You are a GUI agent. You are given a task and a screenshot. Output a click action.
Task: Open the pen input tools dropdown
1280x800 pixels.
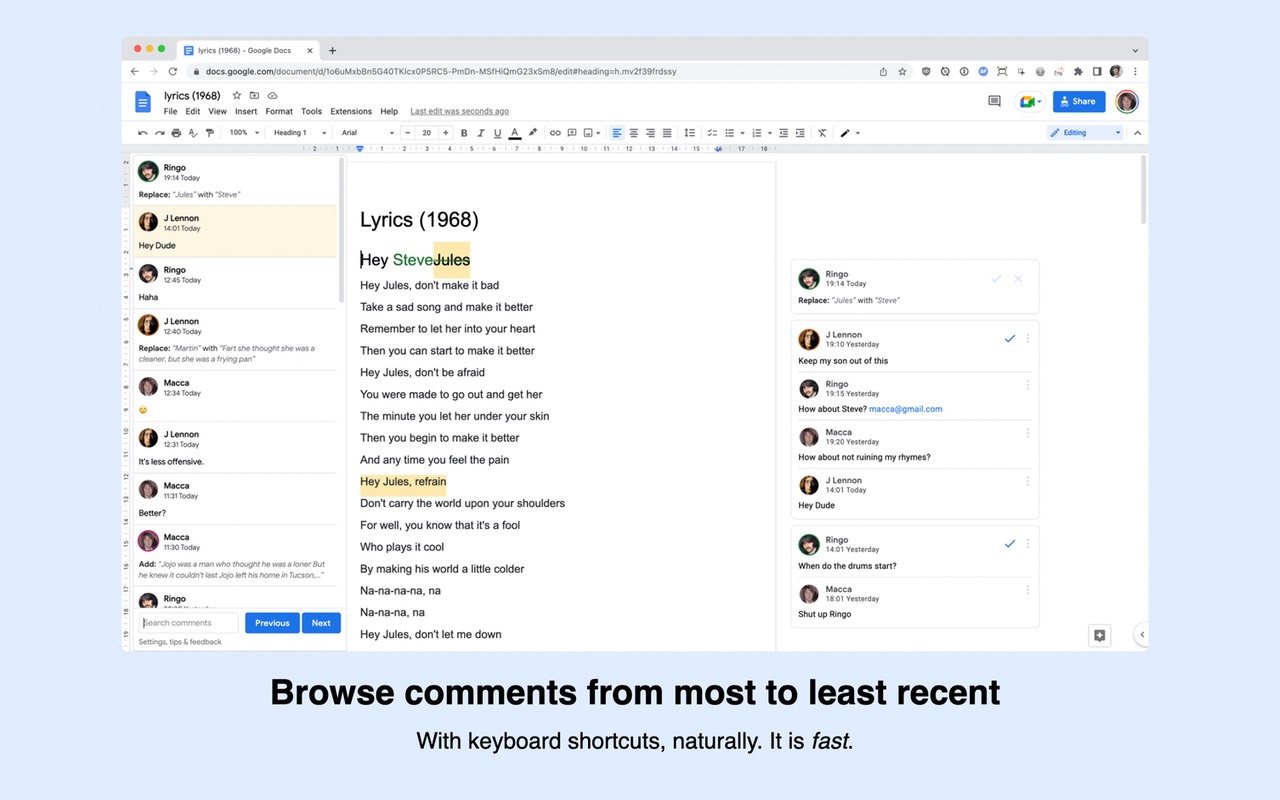pos(850,133)
